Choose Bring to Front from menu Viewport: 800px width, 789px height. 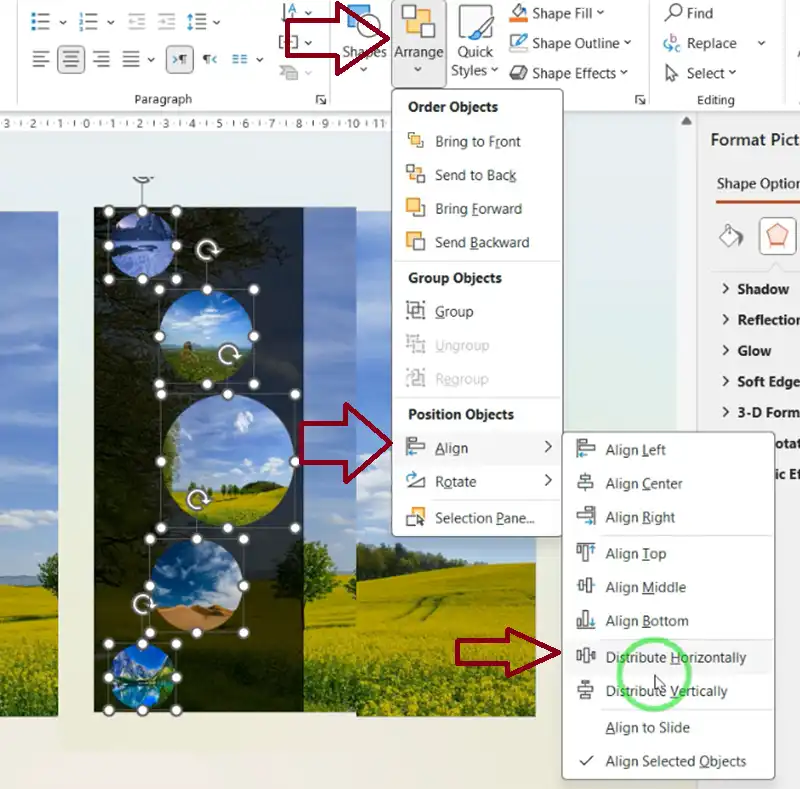[477, 142]
